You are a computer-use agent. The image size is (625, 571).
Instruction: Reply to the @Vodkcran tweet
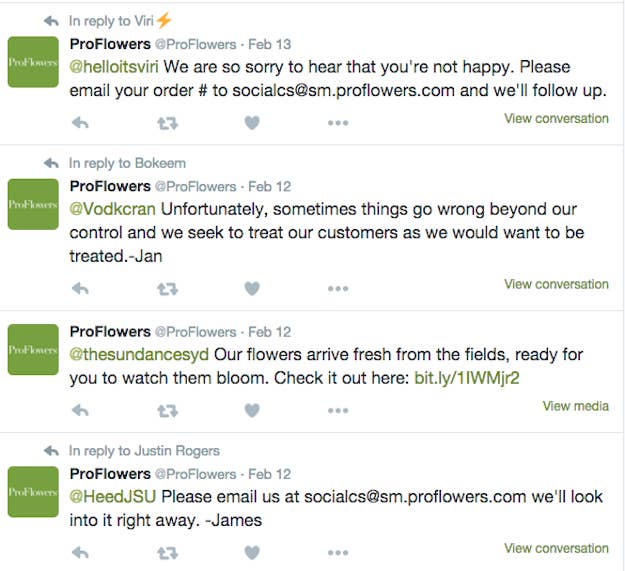(x=80, y=288)
